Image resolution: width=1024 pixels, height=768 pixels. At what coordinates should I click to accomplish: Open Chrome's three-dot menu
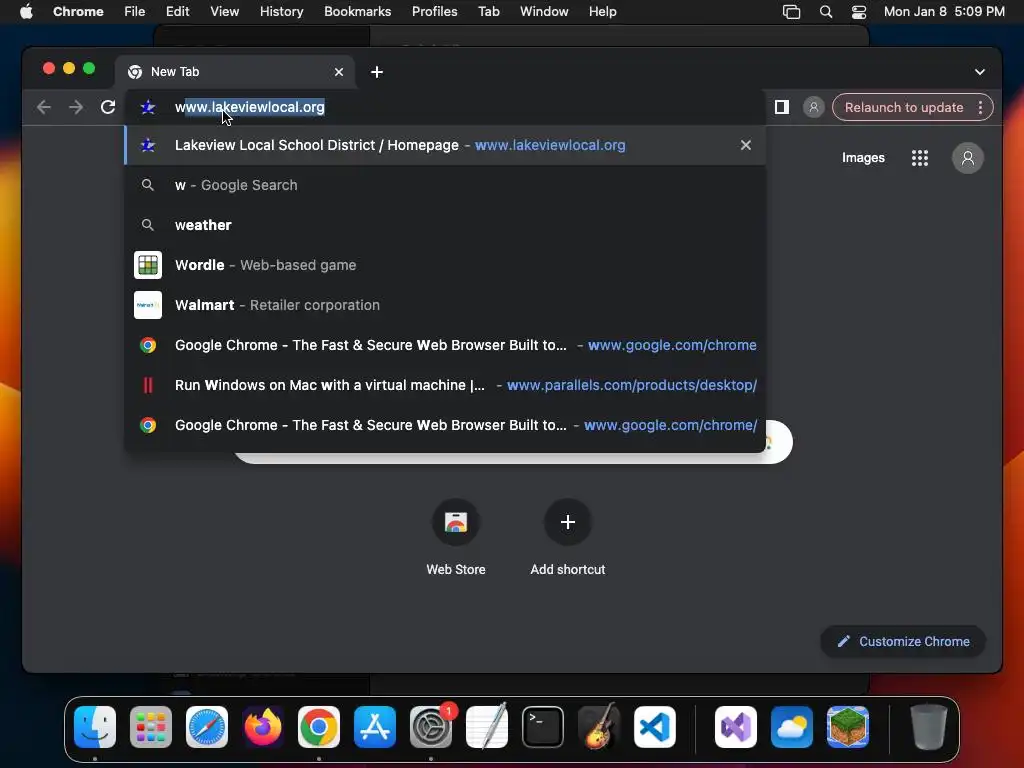pos(980,107)
